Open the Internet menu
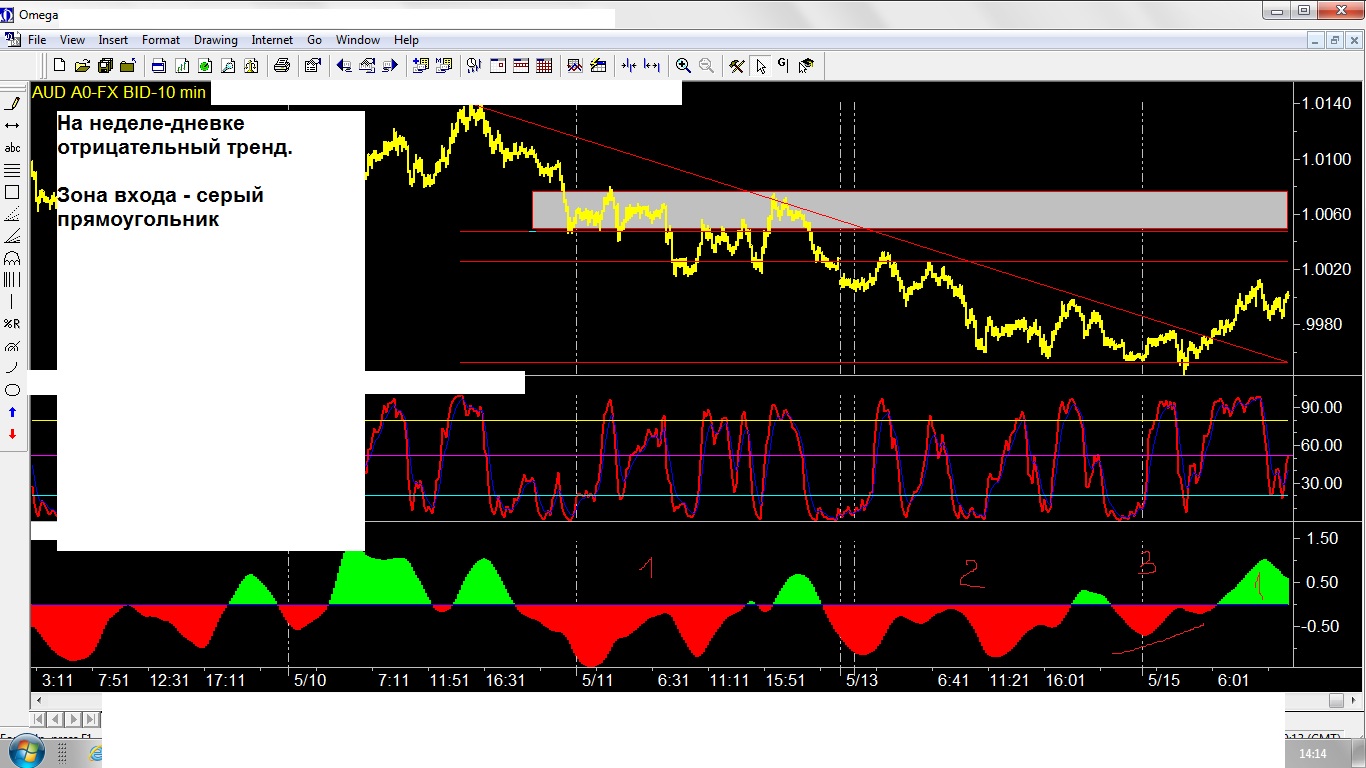This screenshot has width=1366, height=768. coord(272,40)
